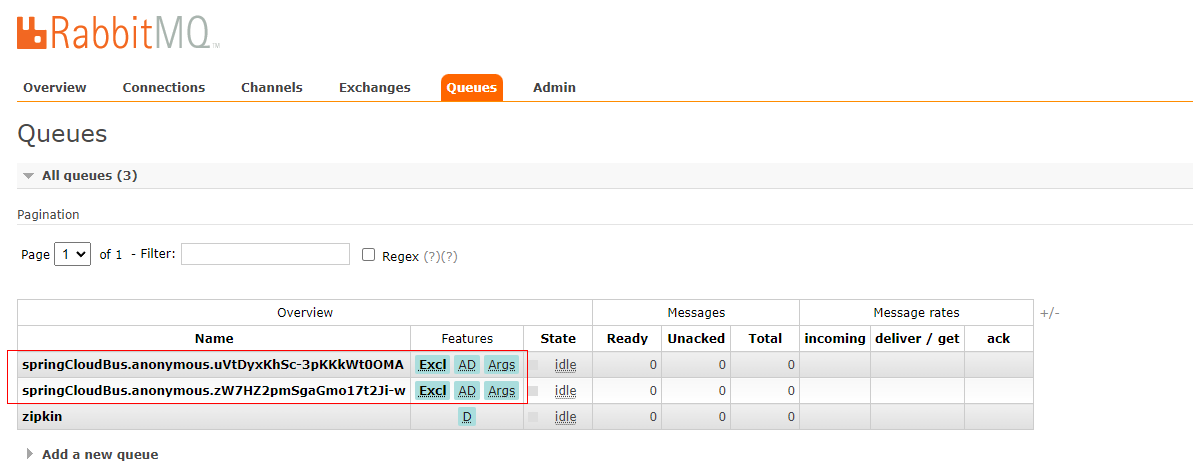
Task: Open the Overview tab
Action: pos(55,88)
